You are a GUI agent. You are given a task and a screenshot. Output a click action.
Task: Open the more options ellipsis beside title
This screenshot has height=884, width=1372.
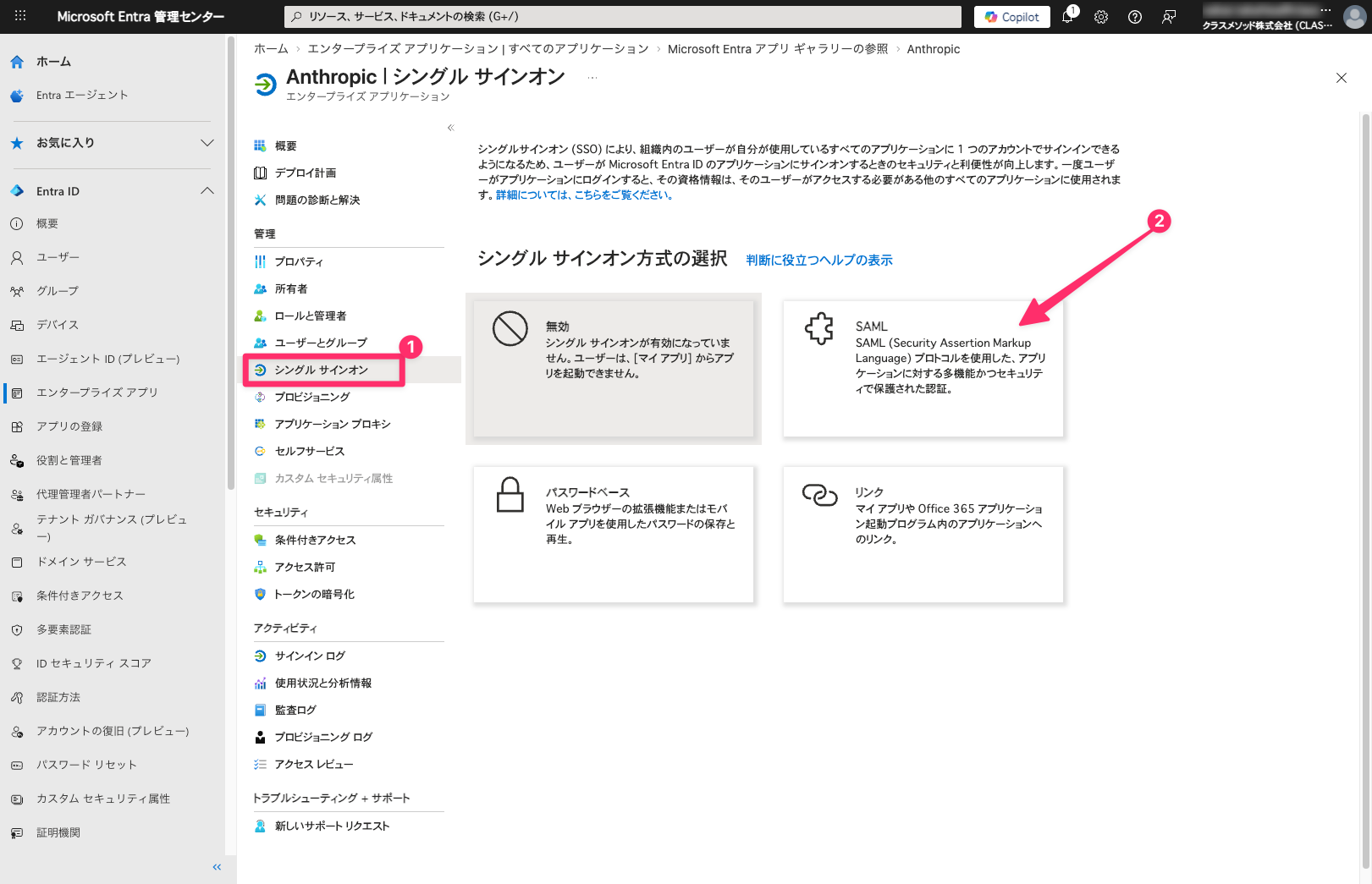tap(592, 78)
